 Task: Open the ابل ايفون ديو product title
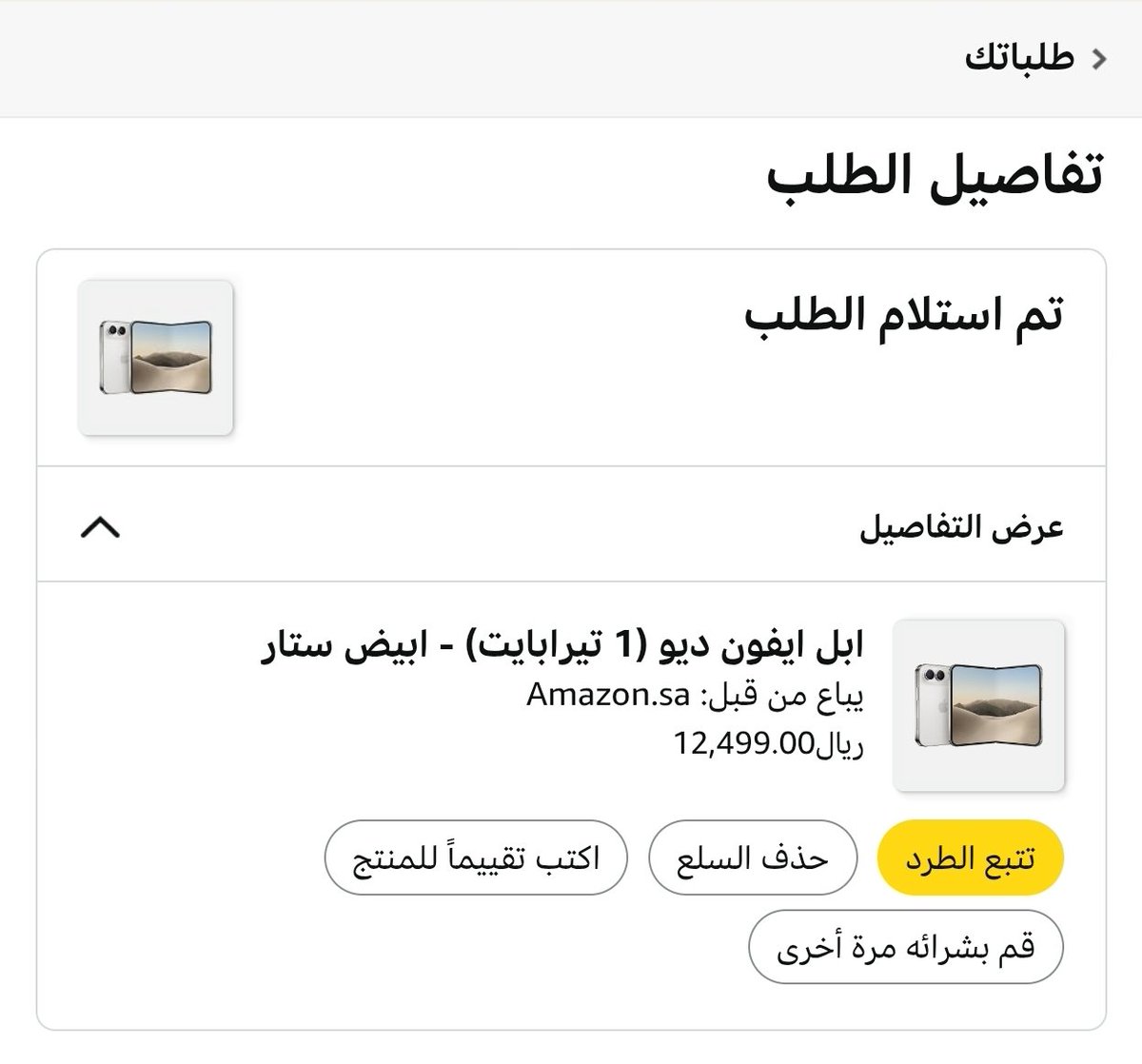[x=562, y=647]
